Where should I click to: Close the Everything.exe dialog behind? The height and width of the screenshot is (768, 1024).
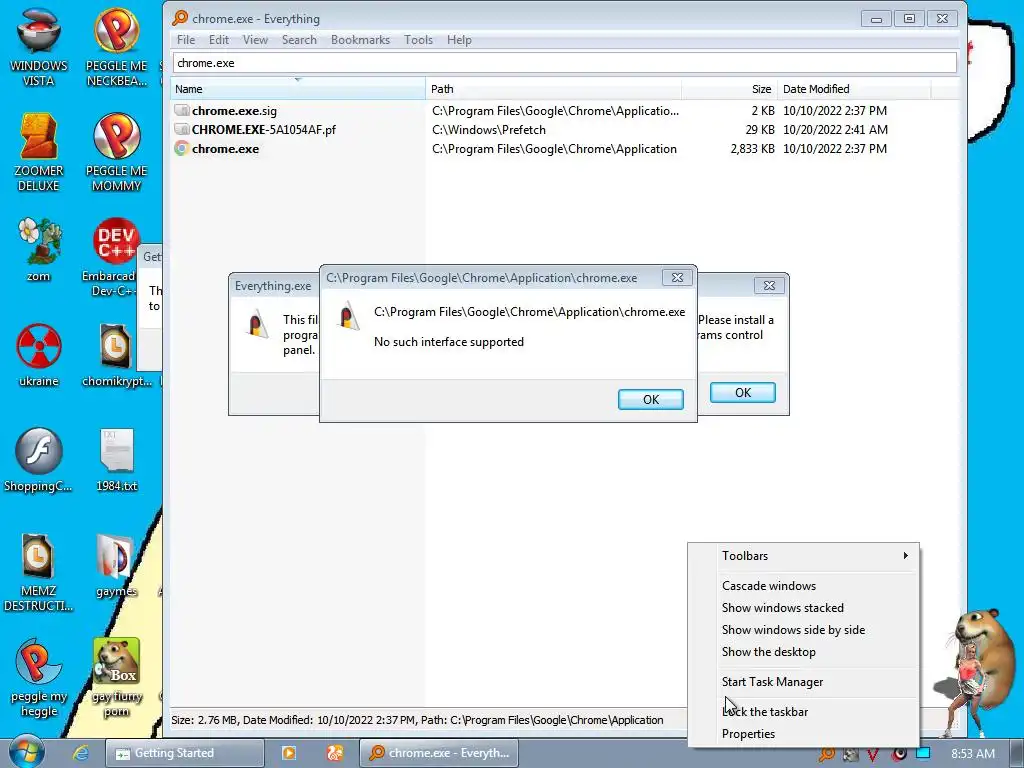(769, 285)
